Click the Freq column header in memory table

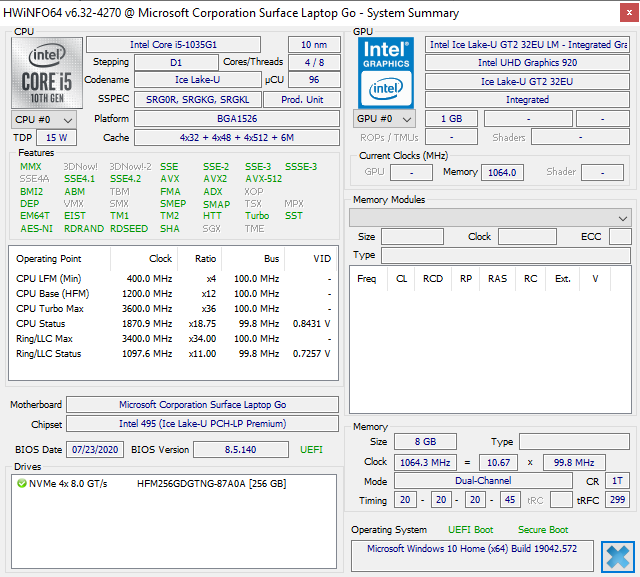[367, 279]
